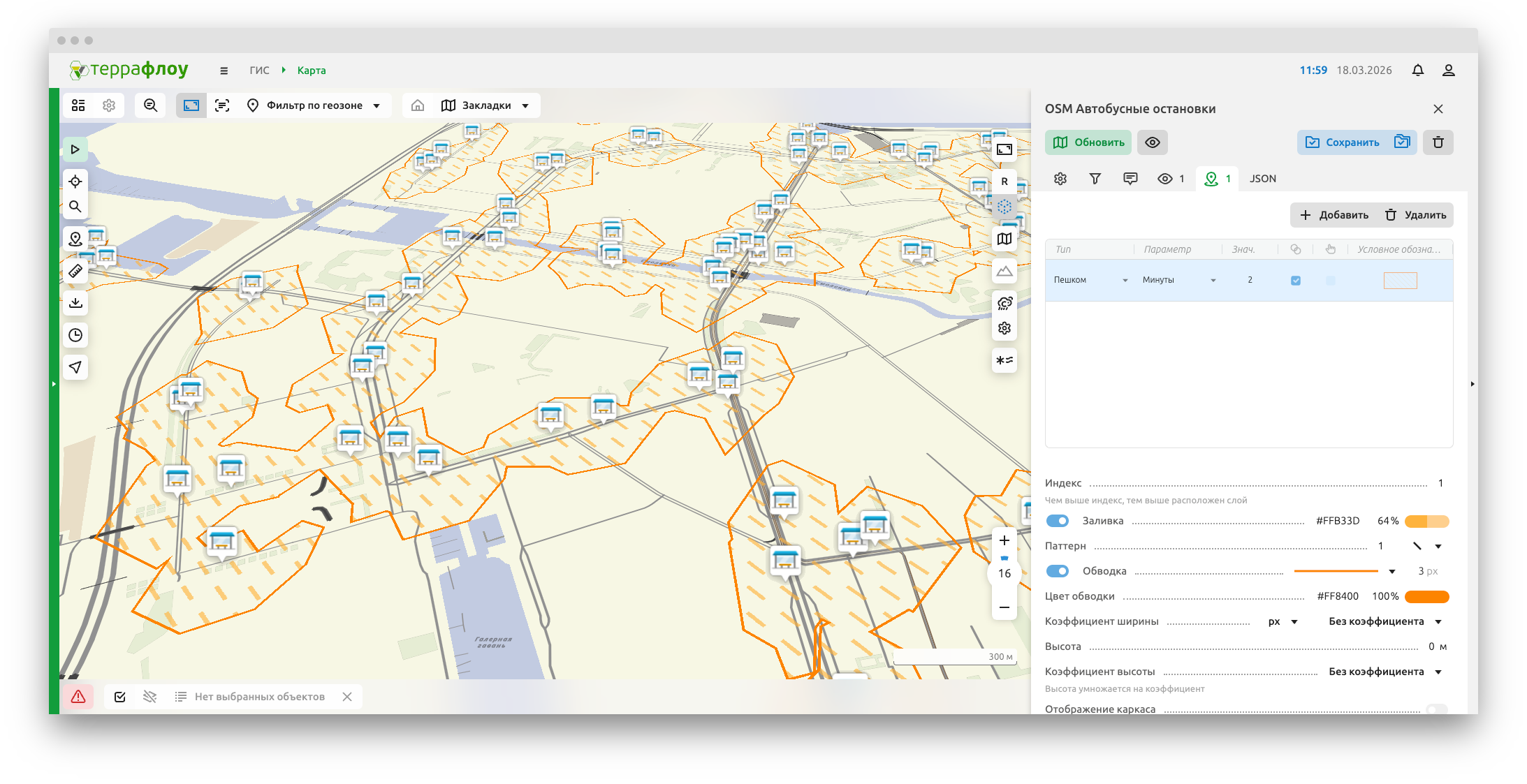Zoom in the map with plus button
Screen dimensions: 1527x784
[x=1004, y=540]
